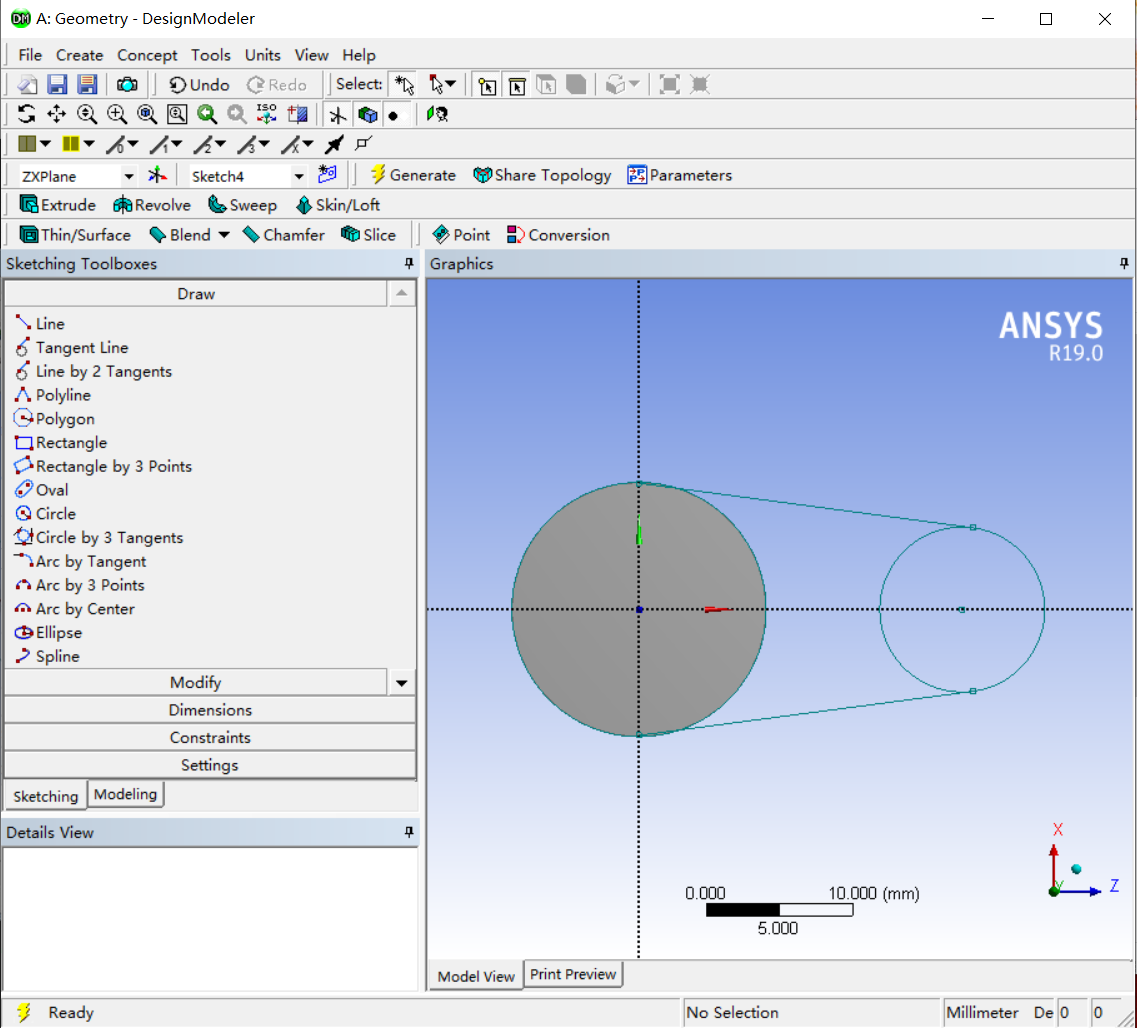Select the Spline draw tool
Viewport: 1137px width, 1028px height.
tap(48, 656)
